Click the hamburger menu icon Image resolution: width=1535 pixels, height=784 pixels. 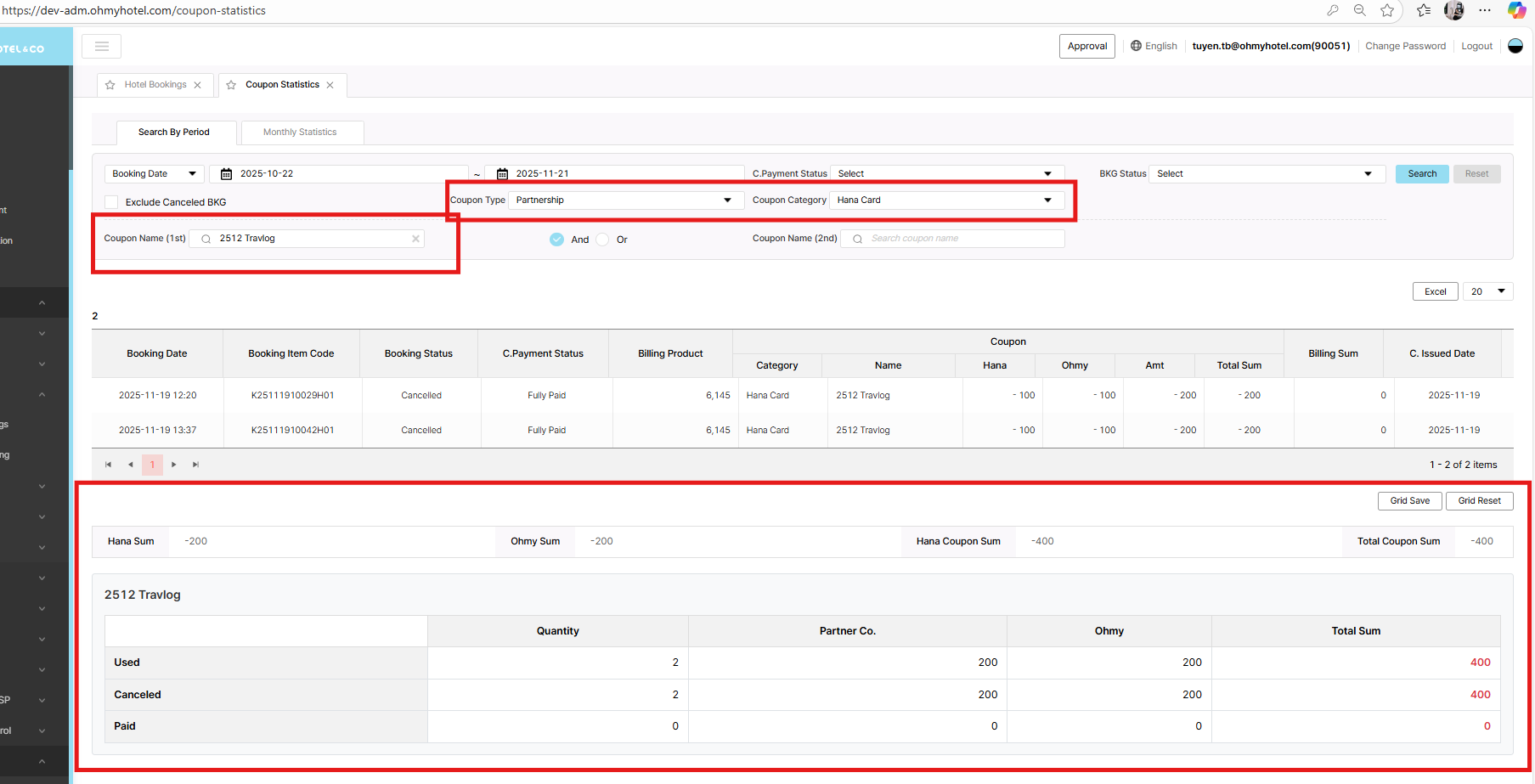pos(102,47)
